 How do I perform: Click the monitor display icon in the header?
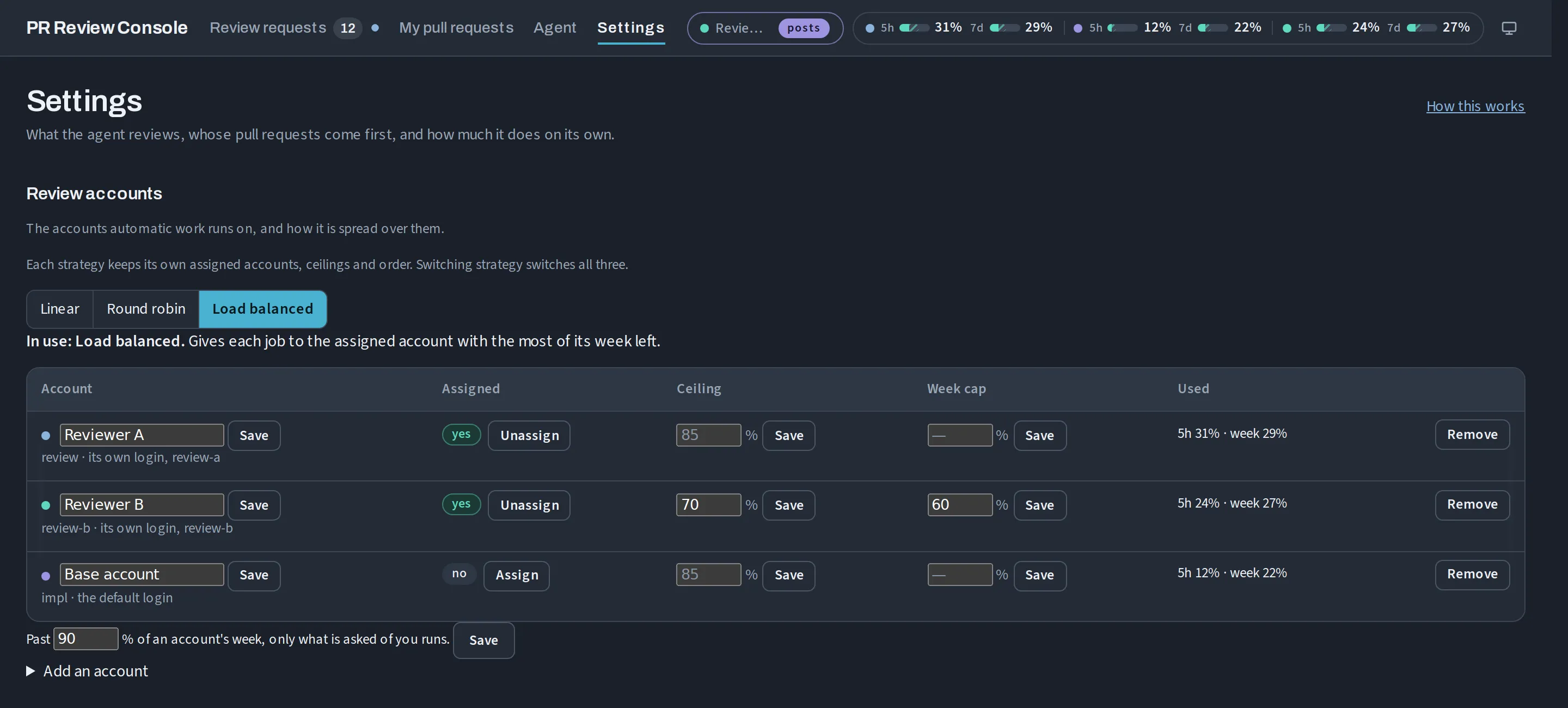(1508, 28)
